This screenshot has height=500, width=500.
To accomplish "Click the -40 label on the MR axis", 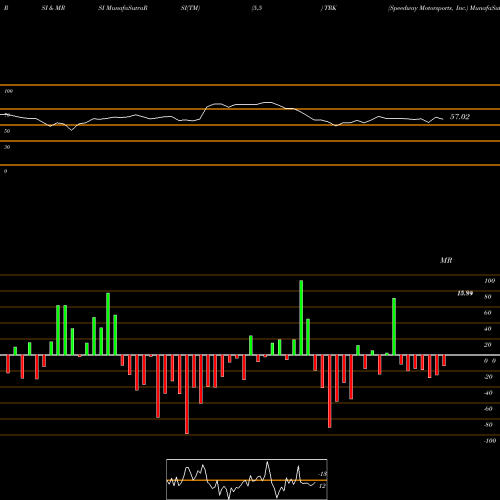I will click(488, 393).
